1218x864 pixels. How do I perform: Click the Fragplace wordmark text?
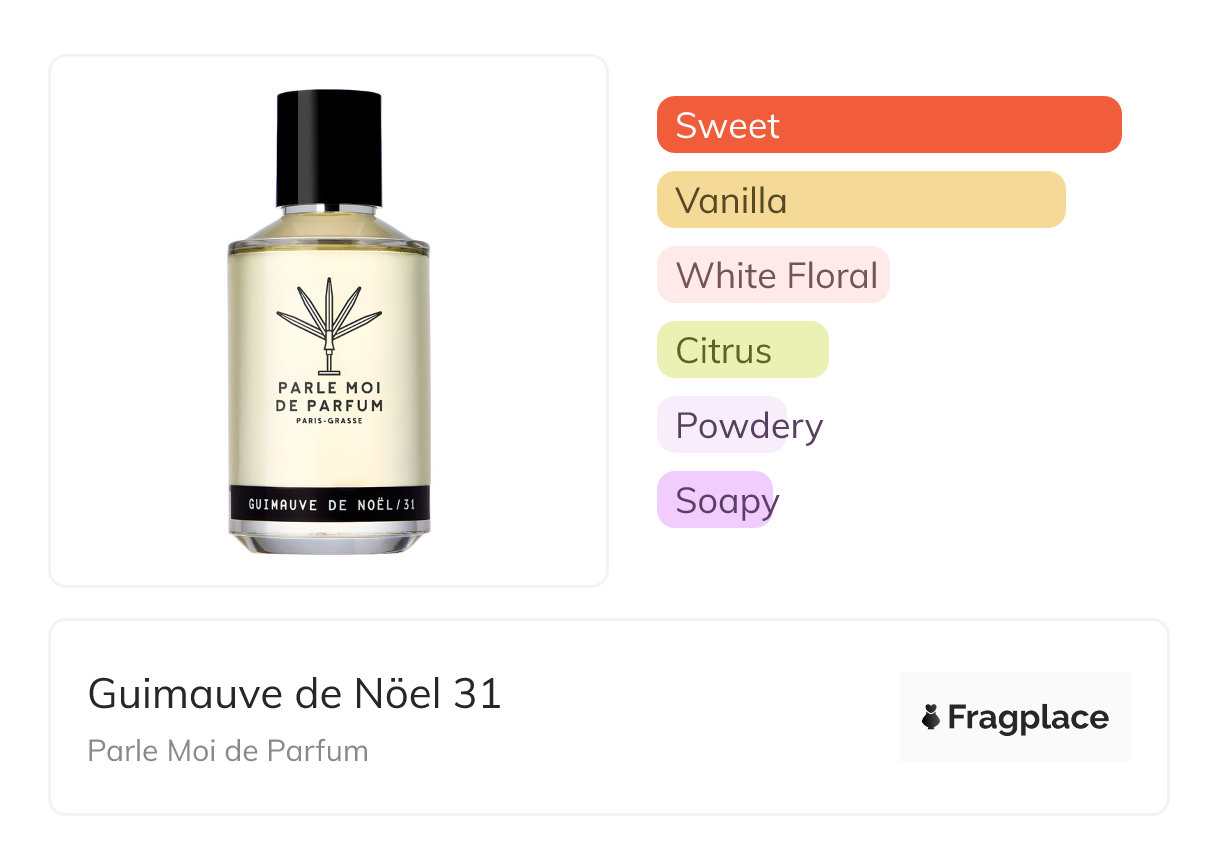(1028, 718)
